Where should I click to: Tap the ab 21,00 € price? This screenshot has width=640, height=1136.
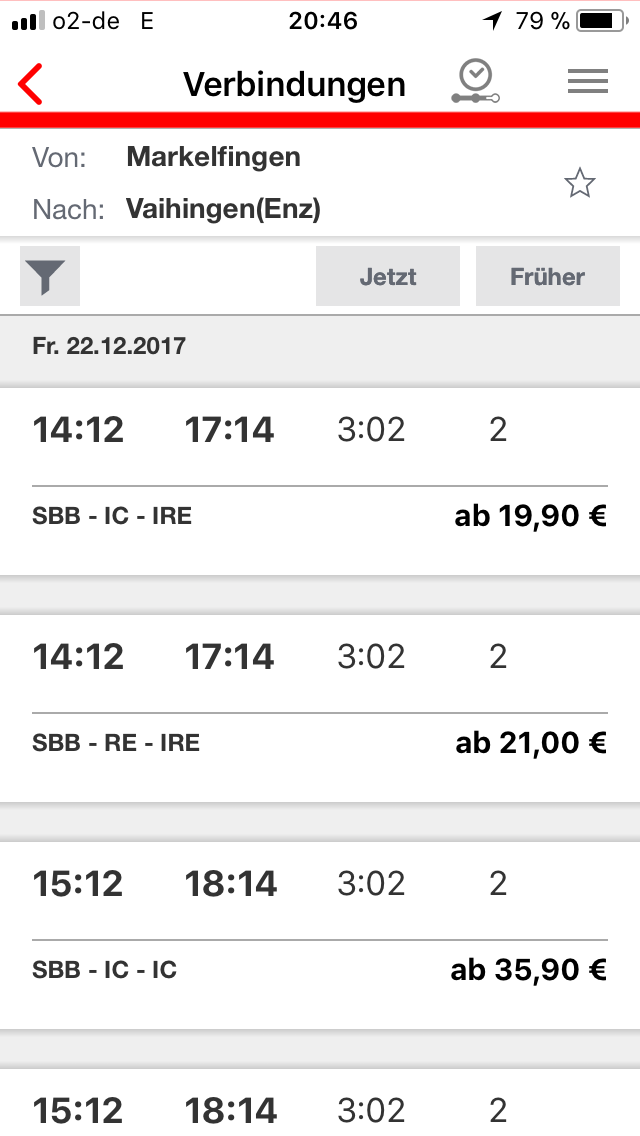pyautogui.click(x=531, y=743)
